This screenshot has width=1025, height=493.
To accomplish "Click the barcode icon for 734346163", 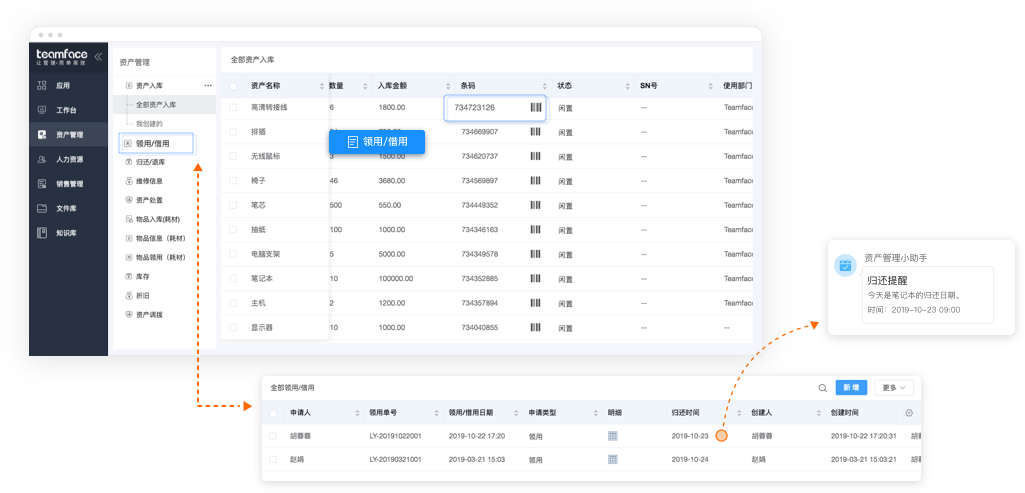I will [x=536, y=230].
